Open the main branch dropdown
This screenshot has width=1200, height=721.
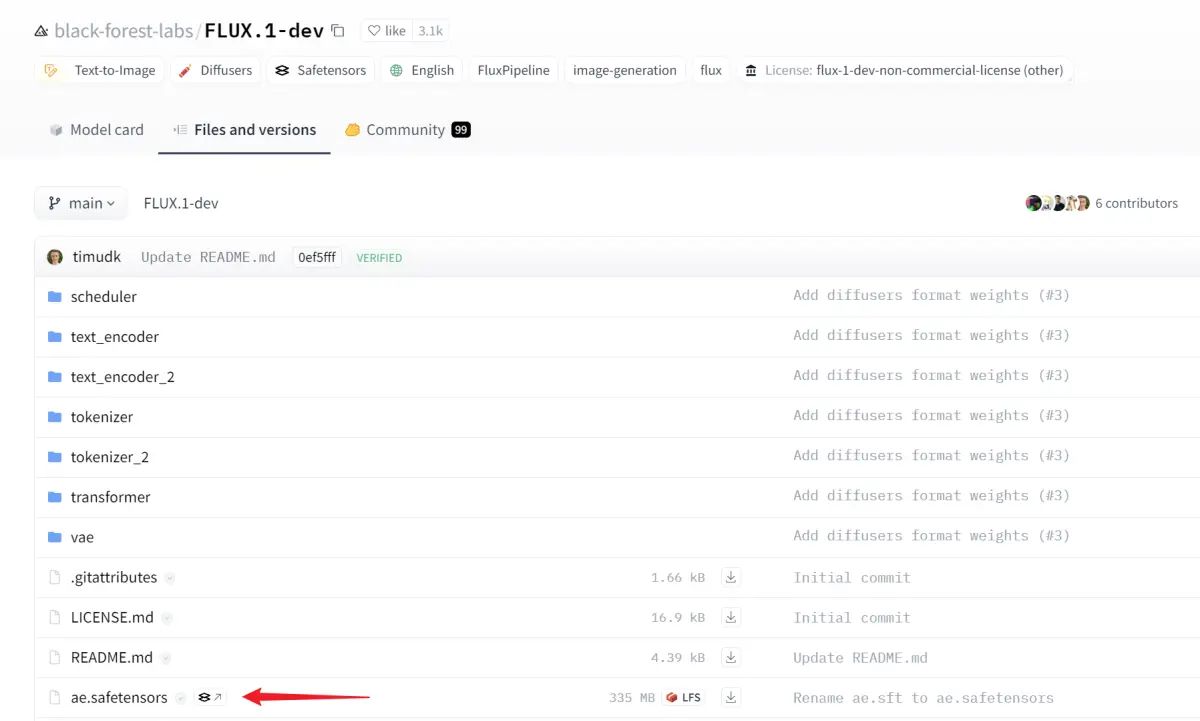[x=80, y=203]
